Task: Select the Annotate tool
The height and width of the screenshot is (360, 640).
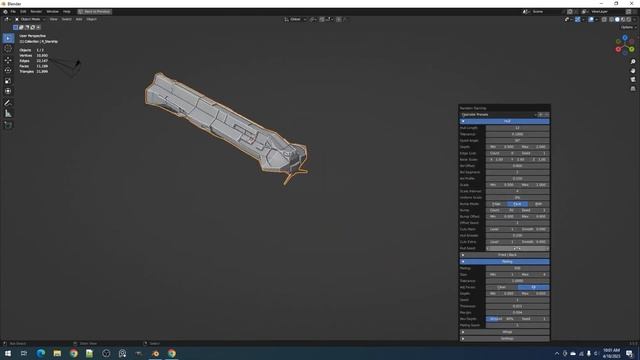Action: tap(8, 103)
